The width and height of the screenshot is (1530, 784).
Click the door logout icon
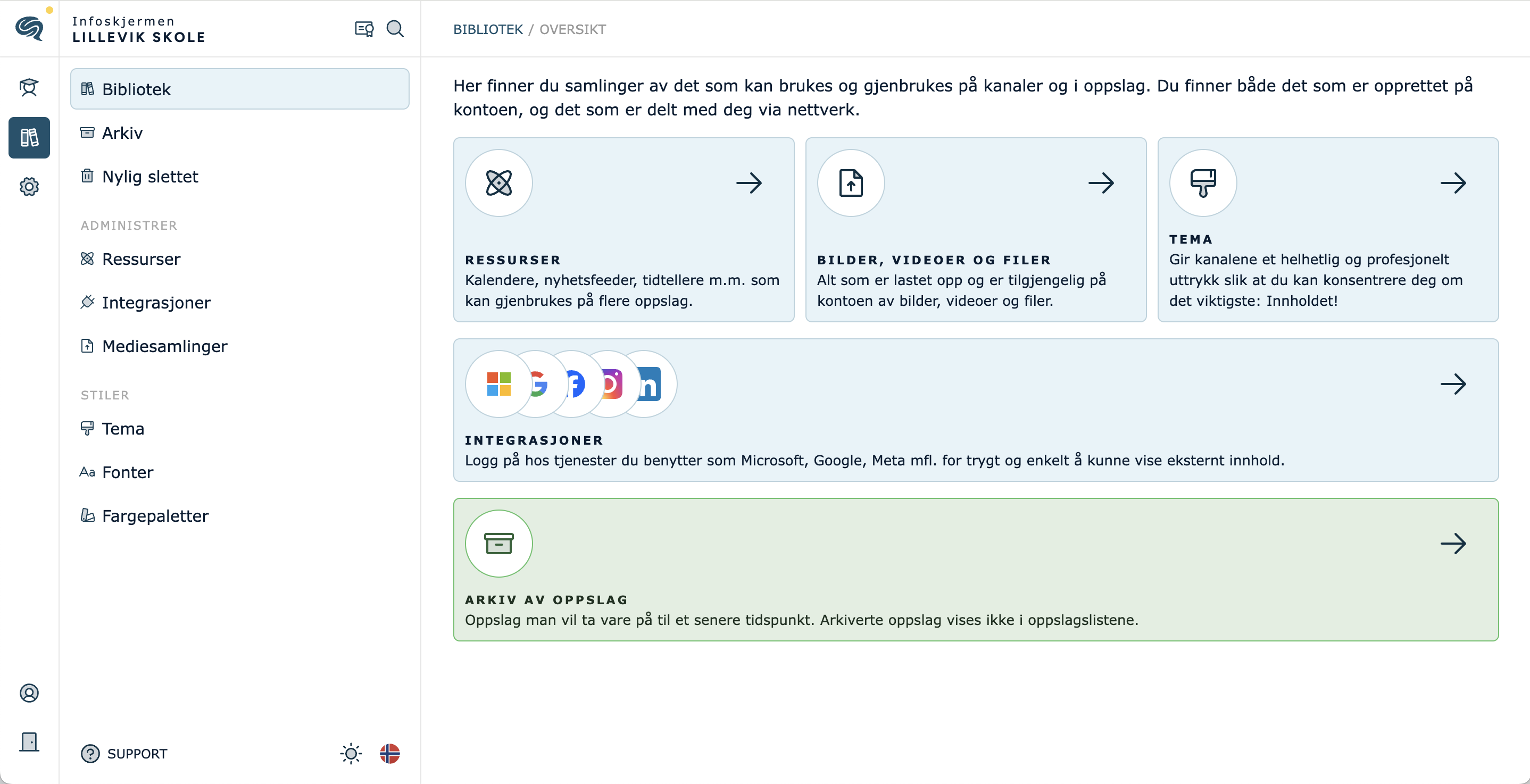(x=29, y=742)
